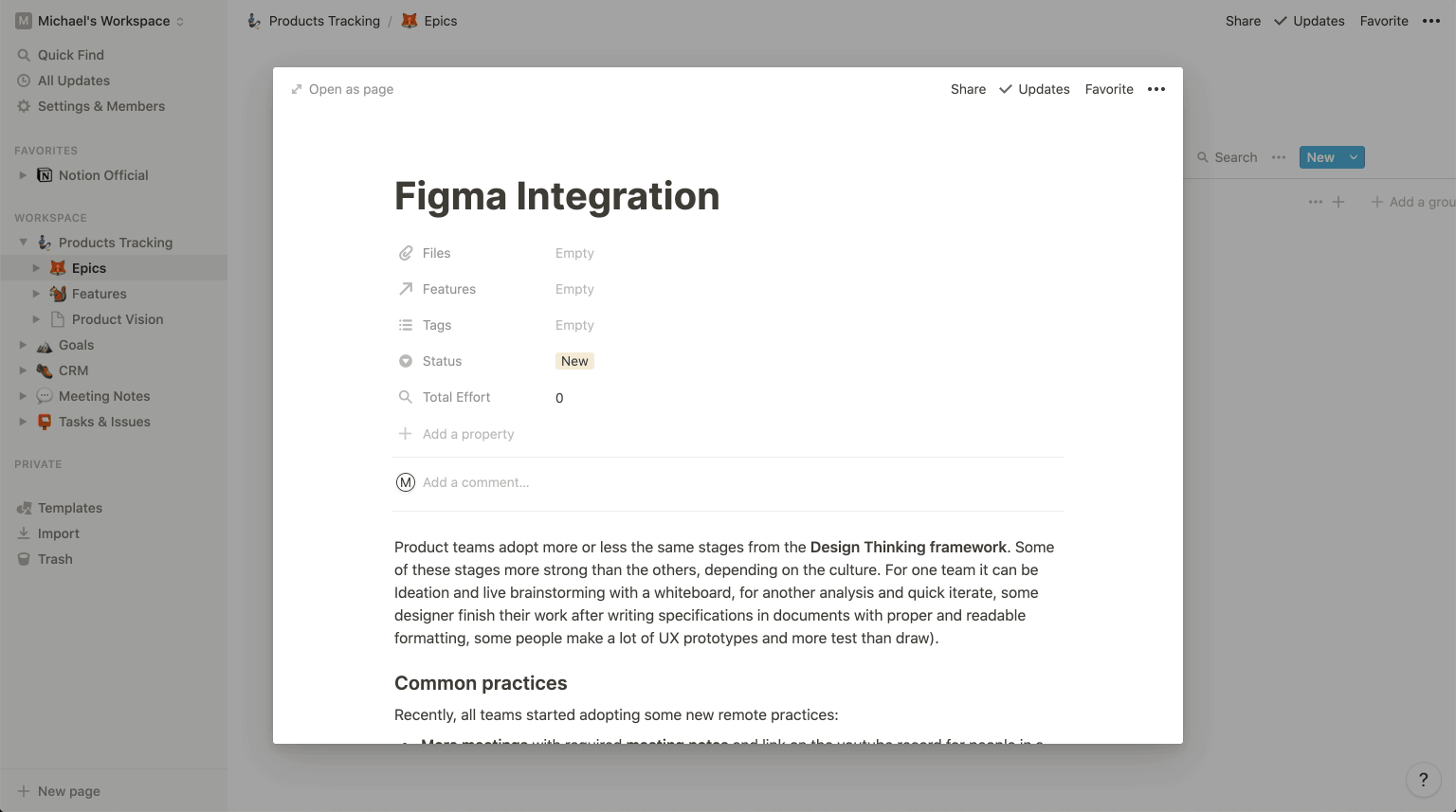This screenshot has height=812, width=1456.
Task: Click the Tags list property icon
Action: click(405, 325)
